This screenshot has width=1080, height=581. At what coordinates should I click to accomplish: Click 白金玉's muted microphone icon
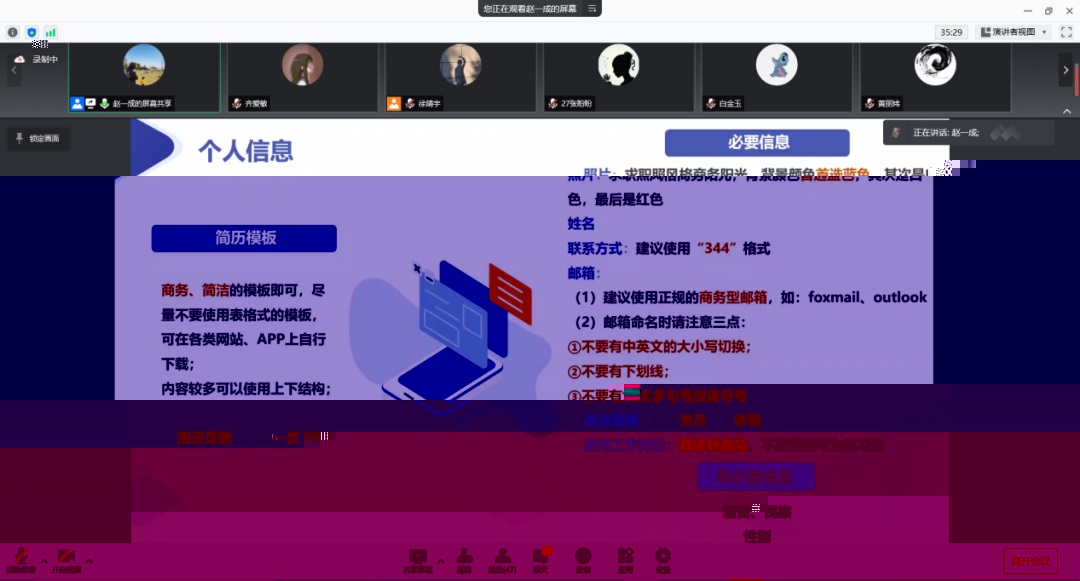pos(711,103)
